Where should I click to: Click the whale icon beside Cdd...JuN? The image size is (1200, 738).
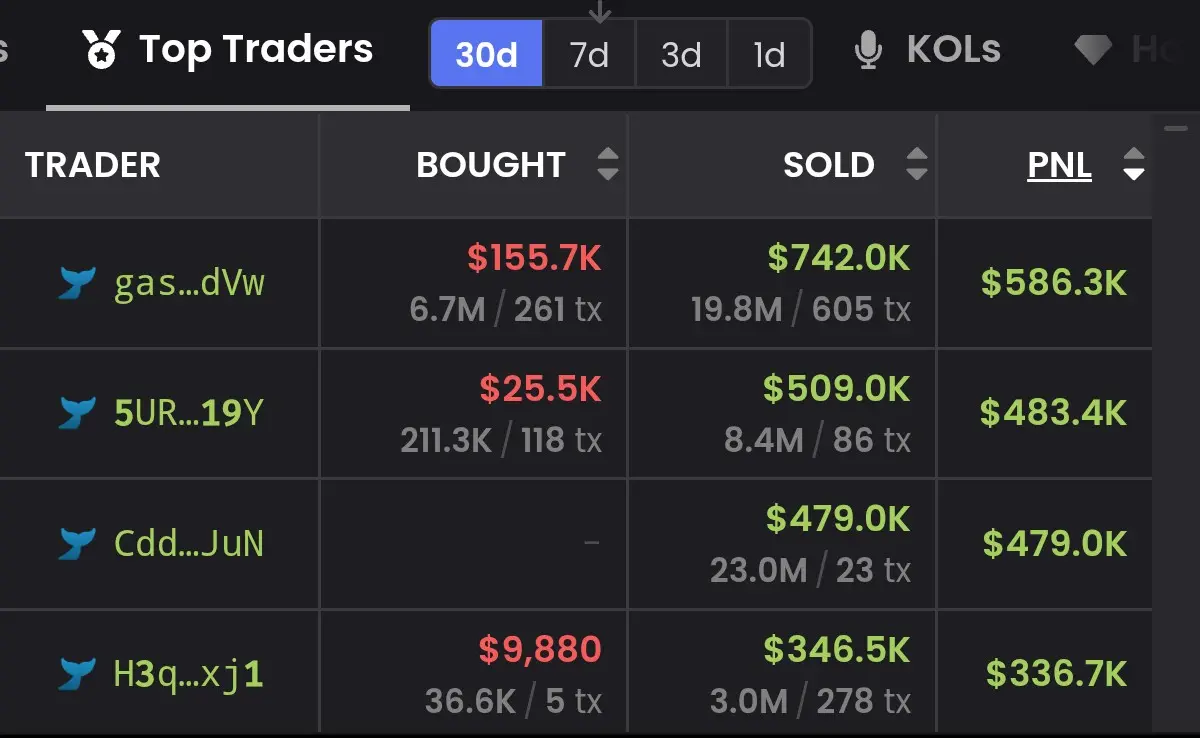(77, 543)
